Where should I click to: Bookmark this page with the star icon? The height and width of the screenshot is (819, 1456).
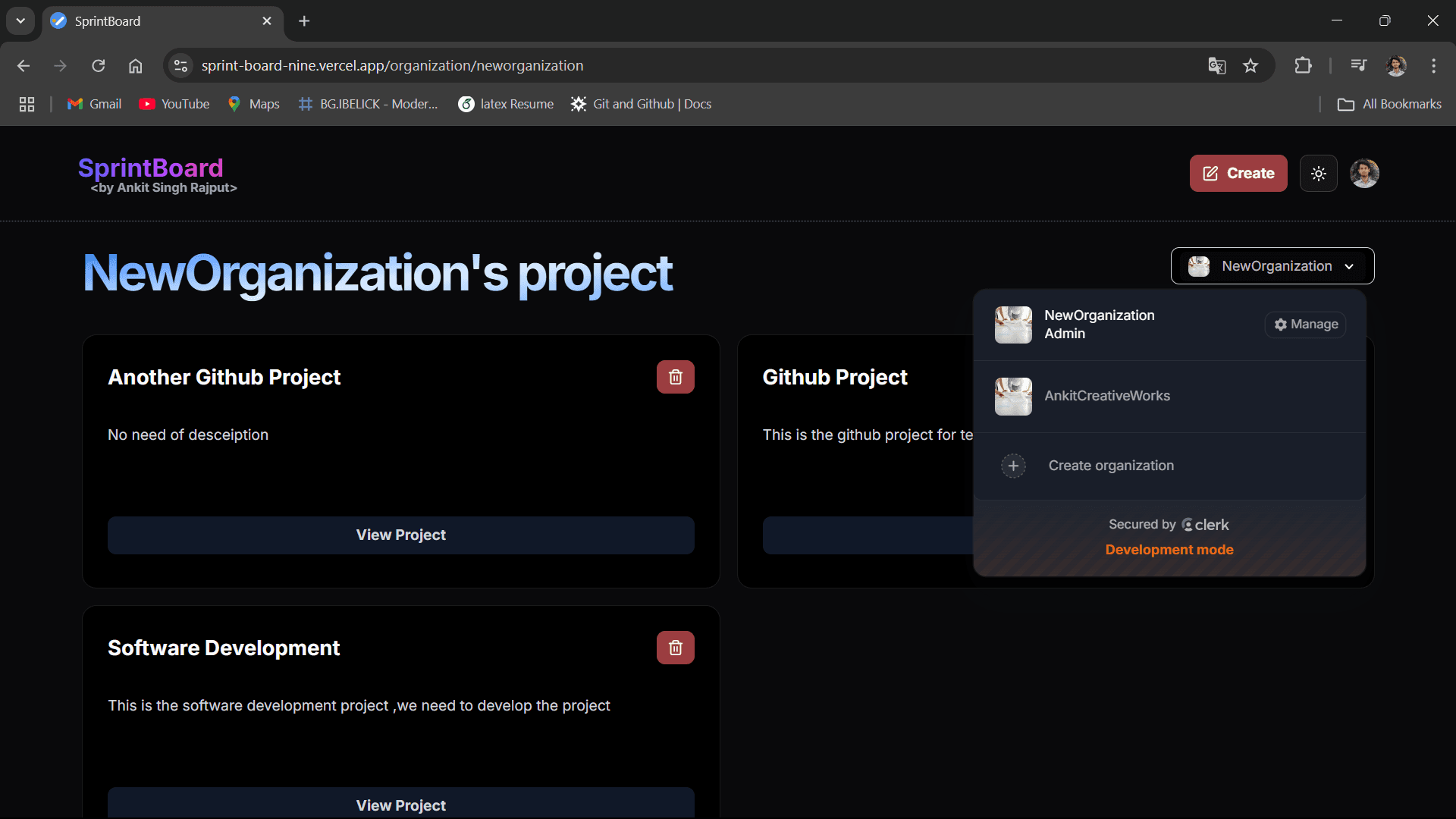point(1250,66)
